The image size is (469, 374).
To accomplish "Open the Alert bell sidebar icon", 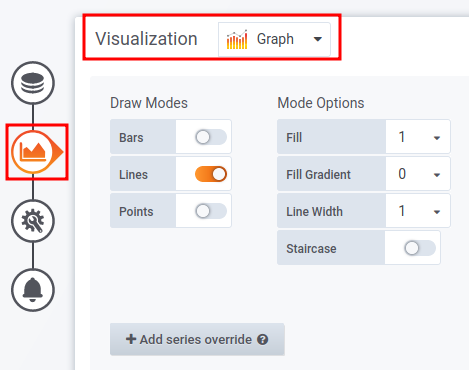I will pos(33,290).
